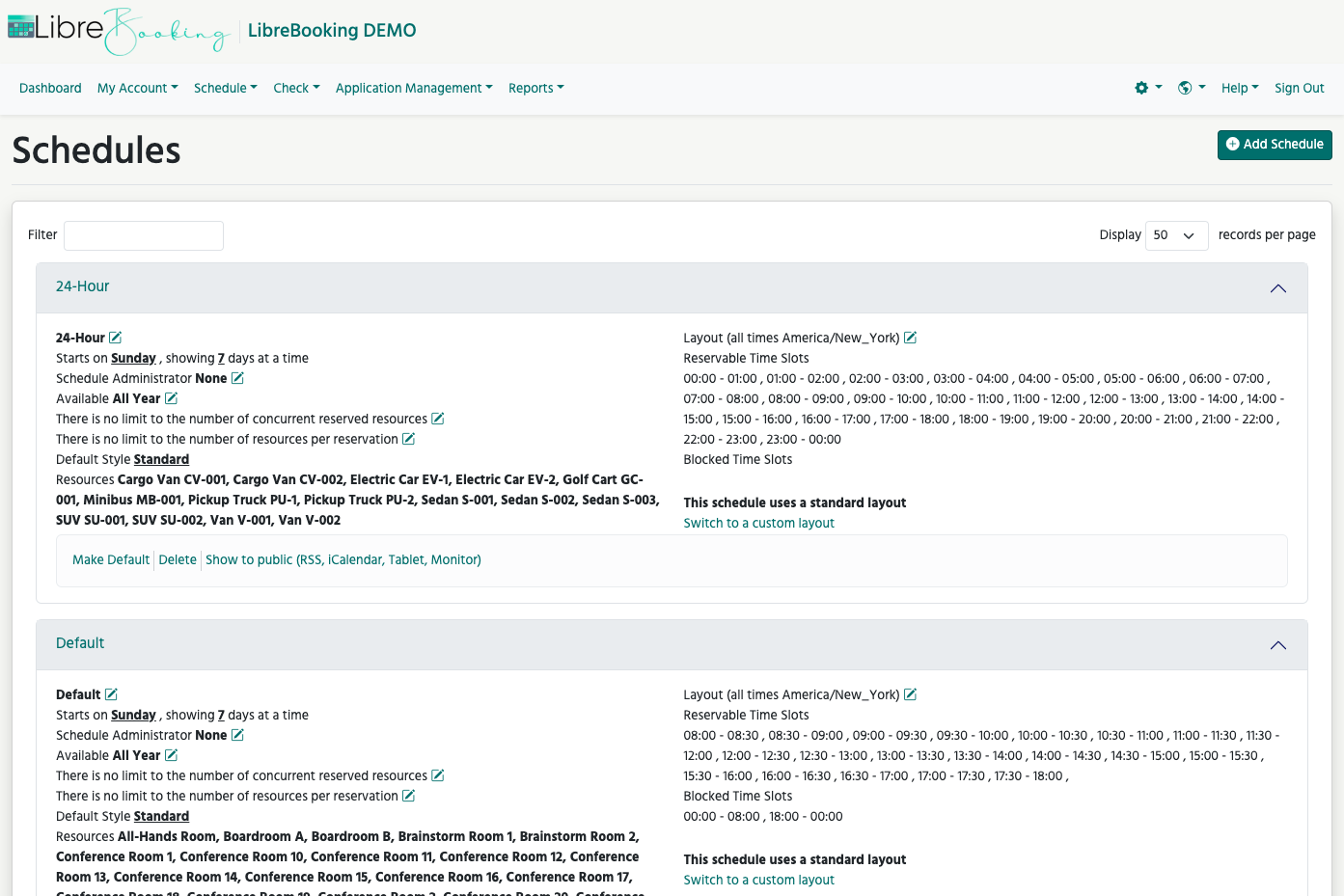Change 24-Hour start day Sunday
Viewport: 1344px width, 896px height.
point(133,358)
